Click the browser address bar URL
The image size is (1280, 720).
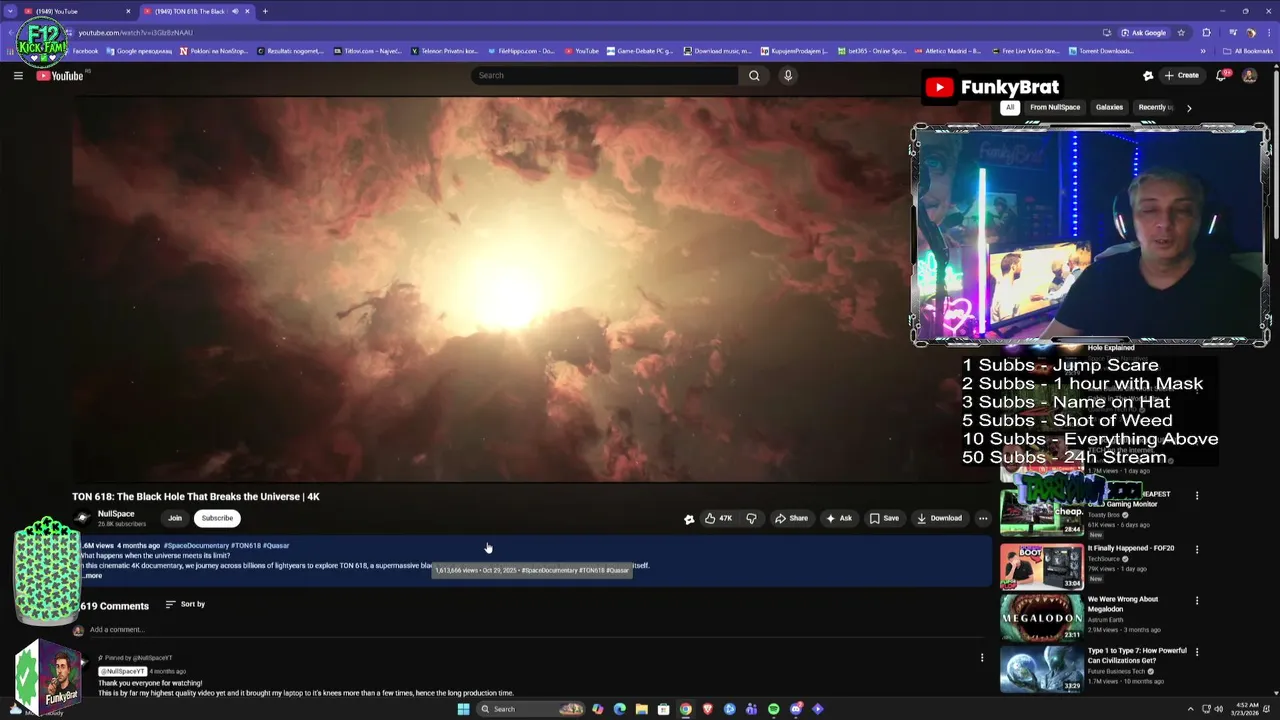point(135,33)
